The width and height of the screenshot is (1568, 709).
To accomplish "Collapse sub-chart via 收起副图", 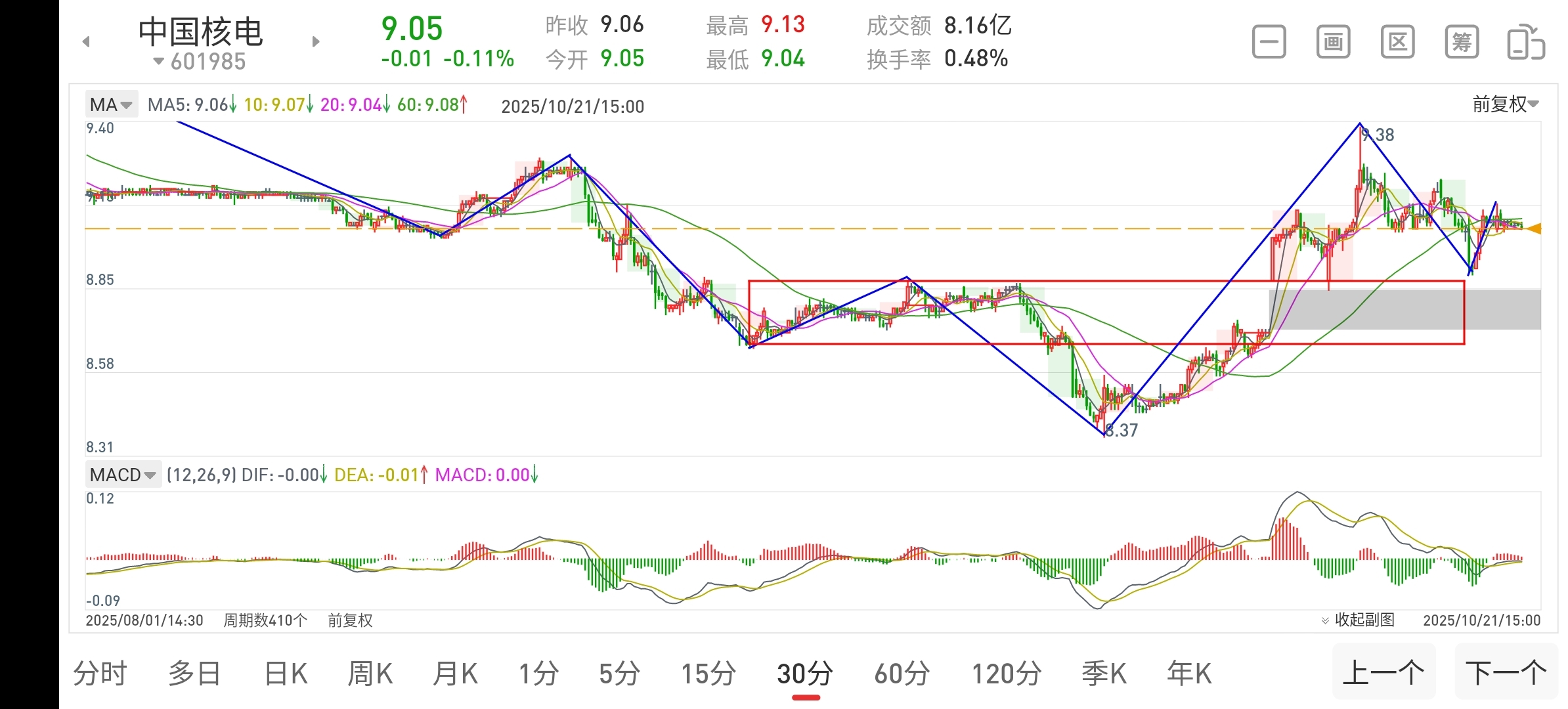I will tap(1358, 620).
